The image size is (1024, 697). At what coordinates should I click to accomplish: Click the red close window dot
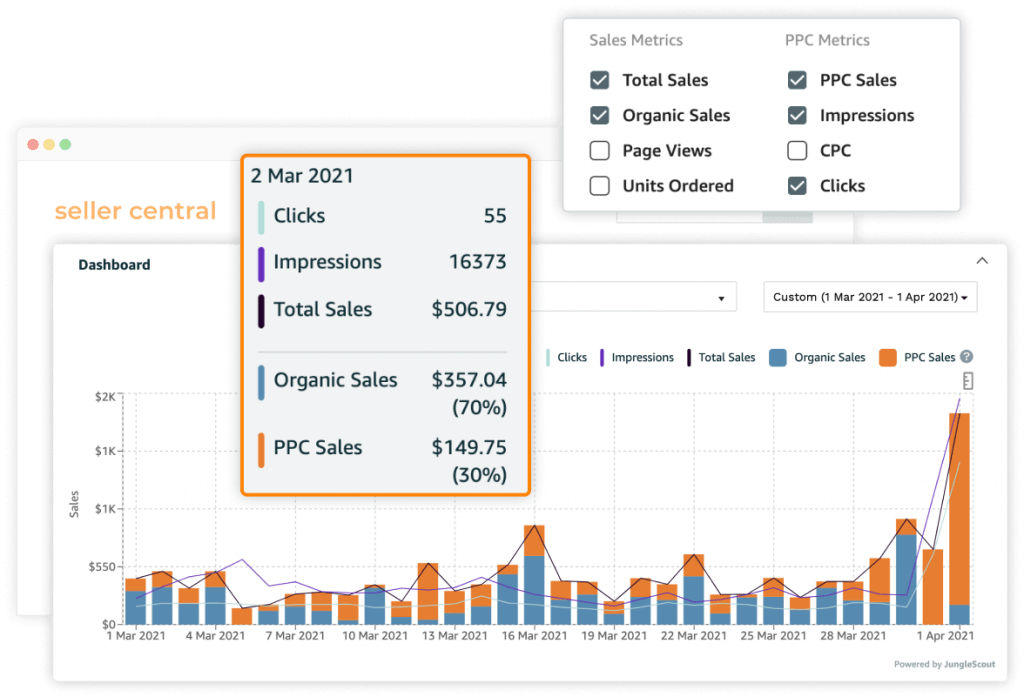pyautogui.click(x=33, y=144)
